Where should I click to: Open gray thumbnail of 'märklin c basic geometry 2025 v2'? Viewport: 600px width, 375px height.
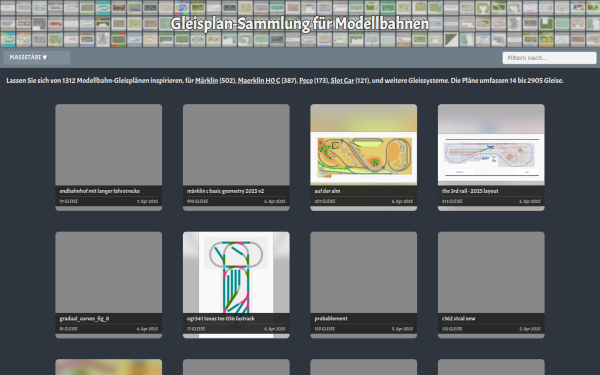[236, 145]
